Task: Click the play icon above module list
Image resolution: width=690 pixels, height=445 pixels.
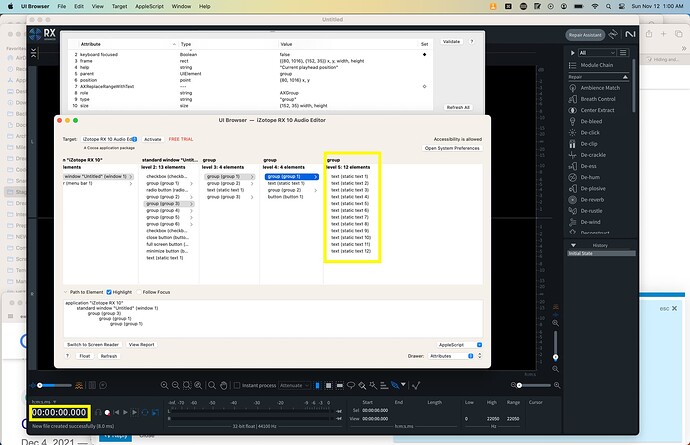Action: 573,53
